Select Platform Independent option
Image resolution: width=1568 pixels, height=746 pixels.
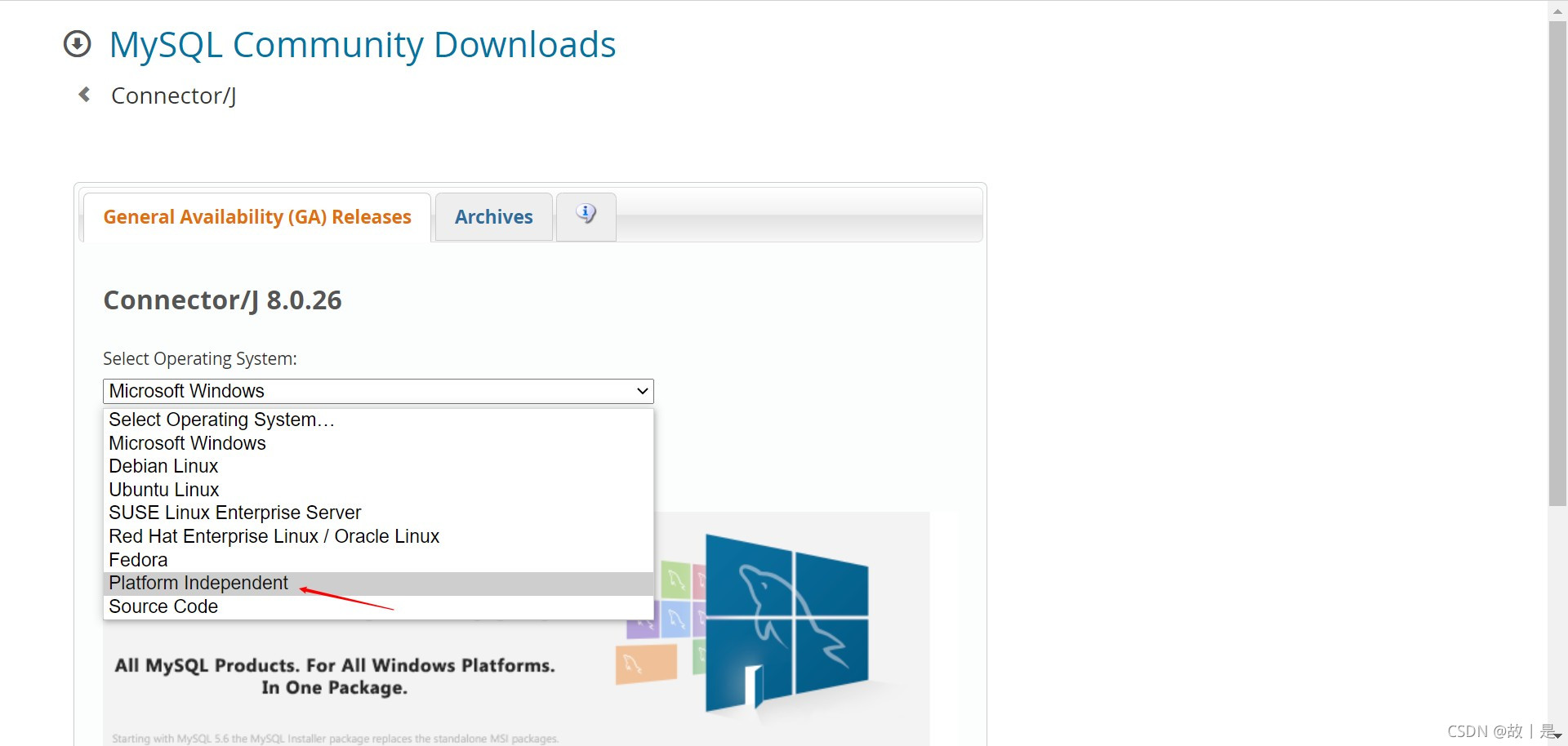coord(378,583)
